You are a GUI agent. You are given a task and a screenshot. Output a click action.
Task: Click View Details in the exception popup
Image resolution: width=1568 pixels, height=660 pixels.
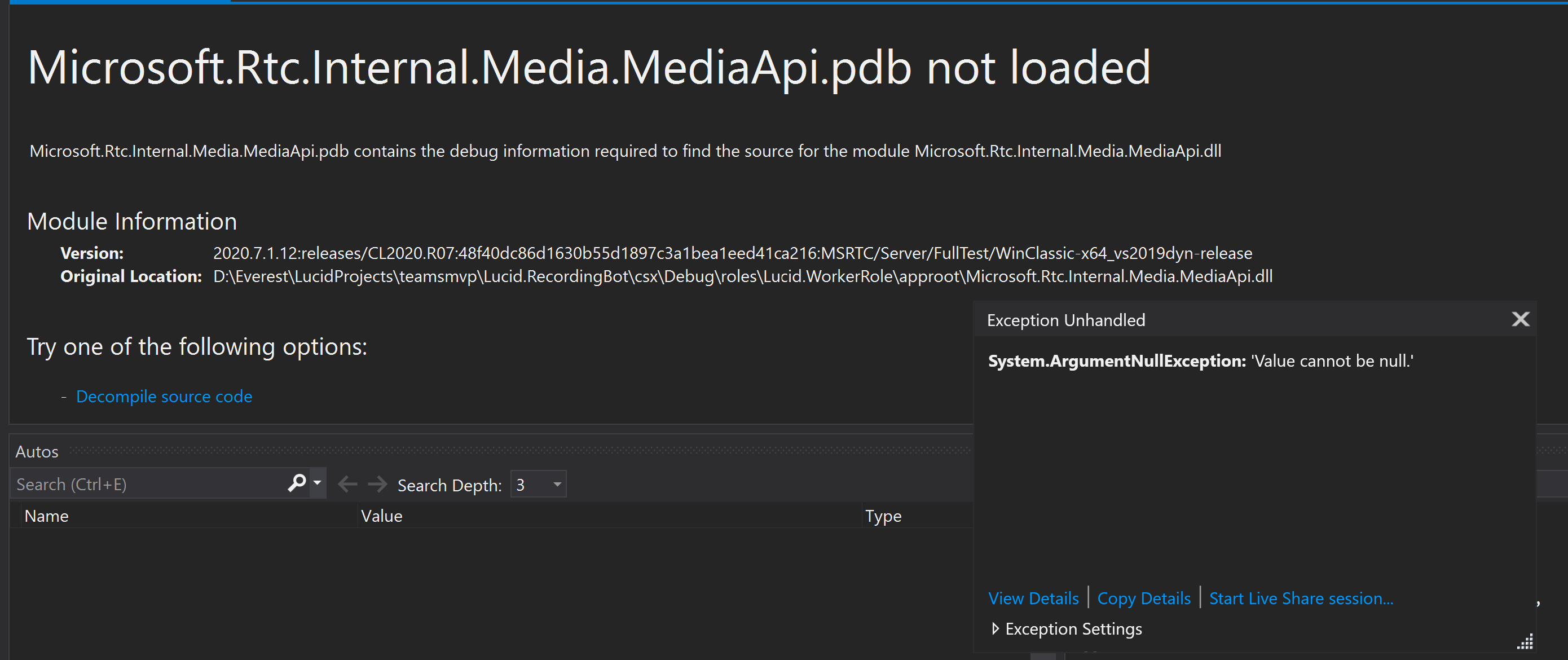(1033, 598)
